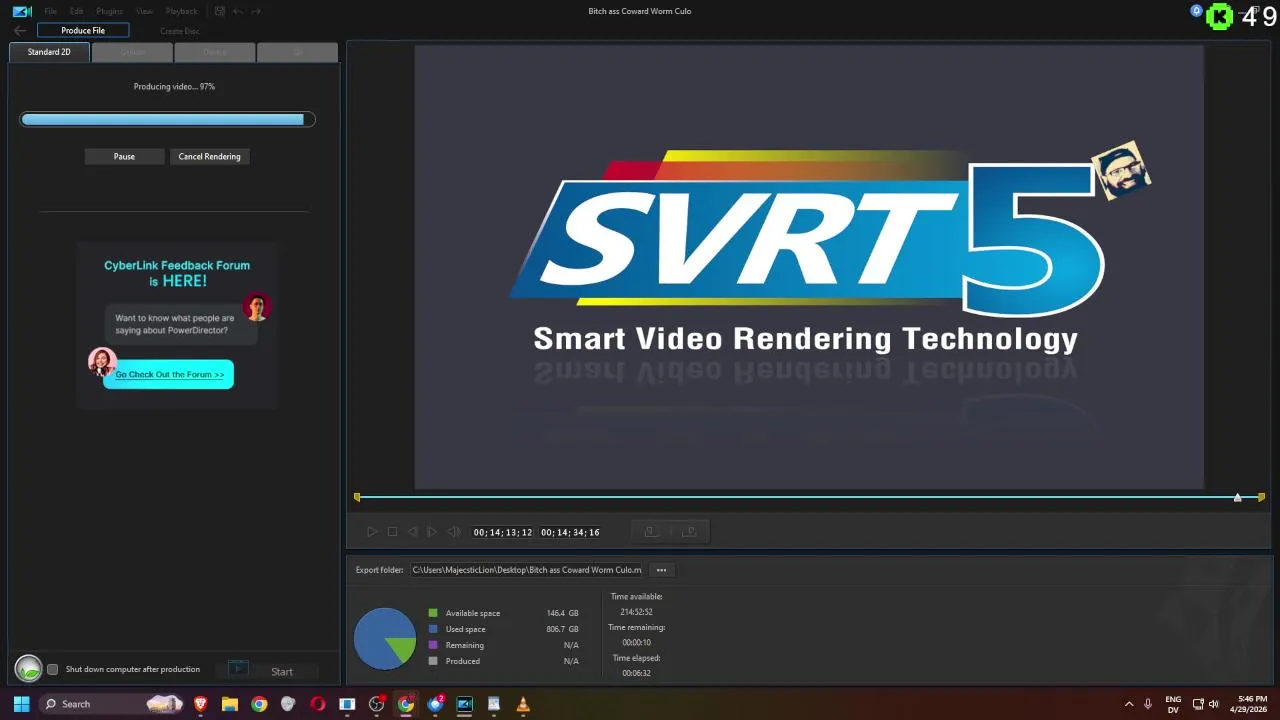Open Opera browser from taskbar
Image resolution: width=1280 pixels, height=720 pixels.
[x=318, y=704]
